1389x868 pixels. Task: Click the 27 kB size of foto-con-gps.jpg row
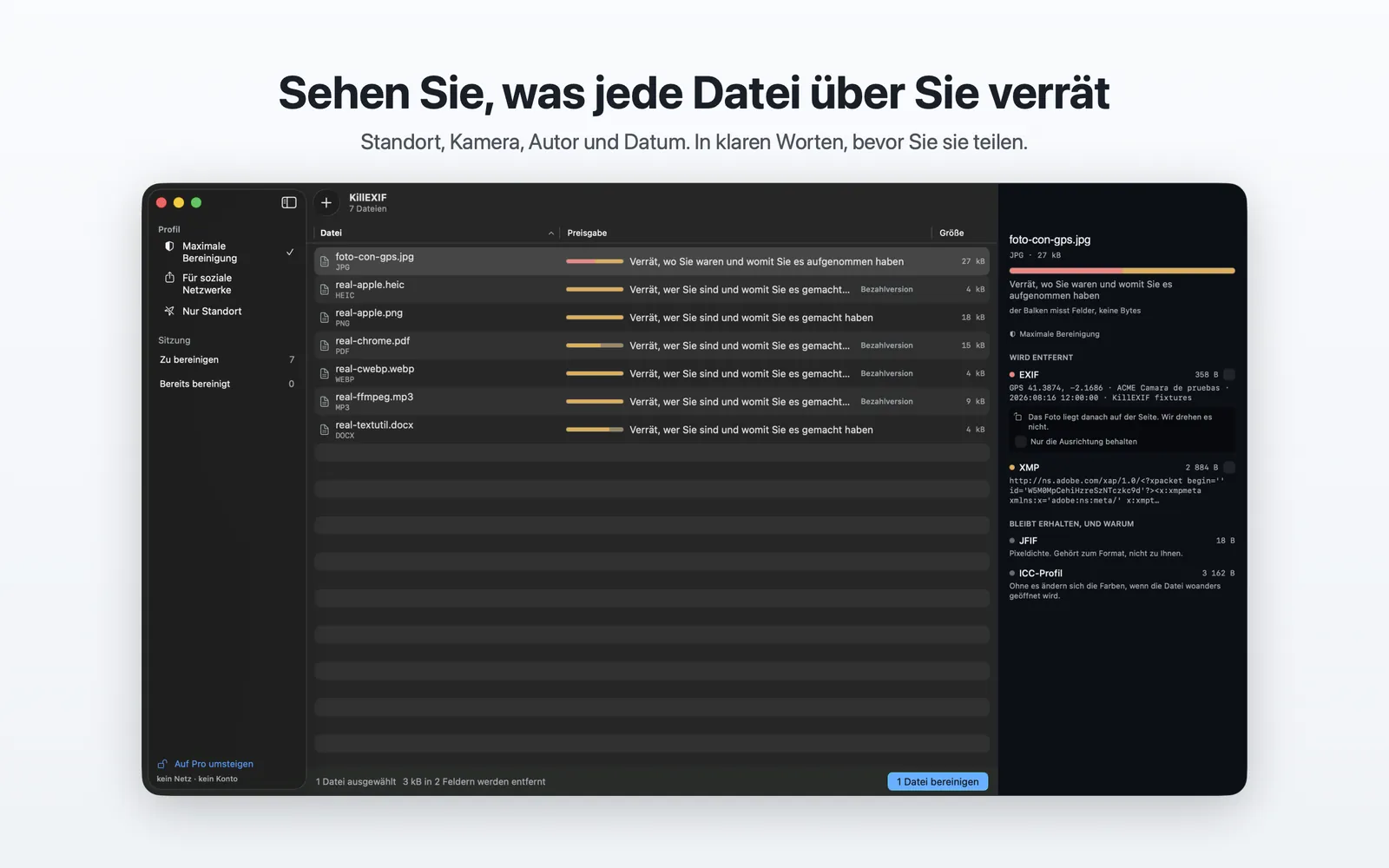tap(972, 261)
